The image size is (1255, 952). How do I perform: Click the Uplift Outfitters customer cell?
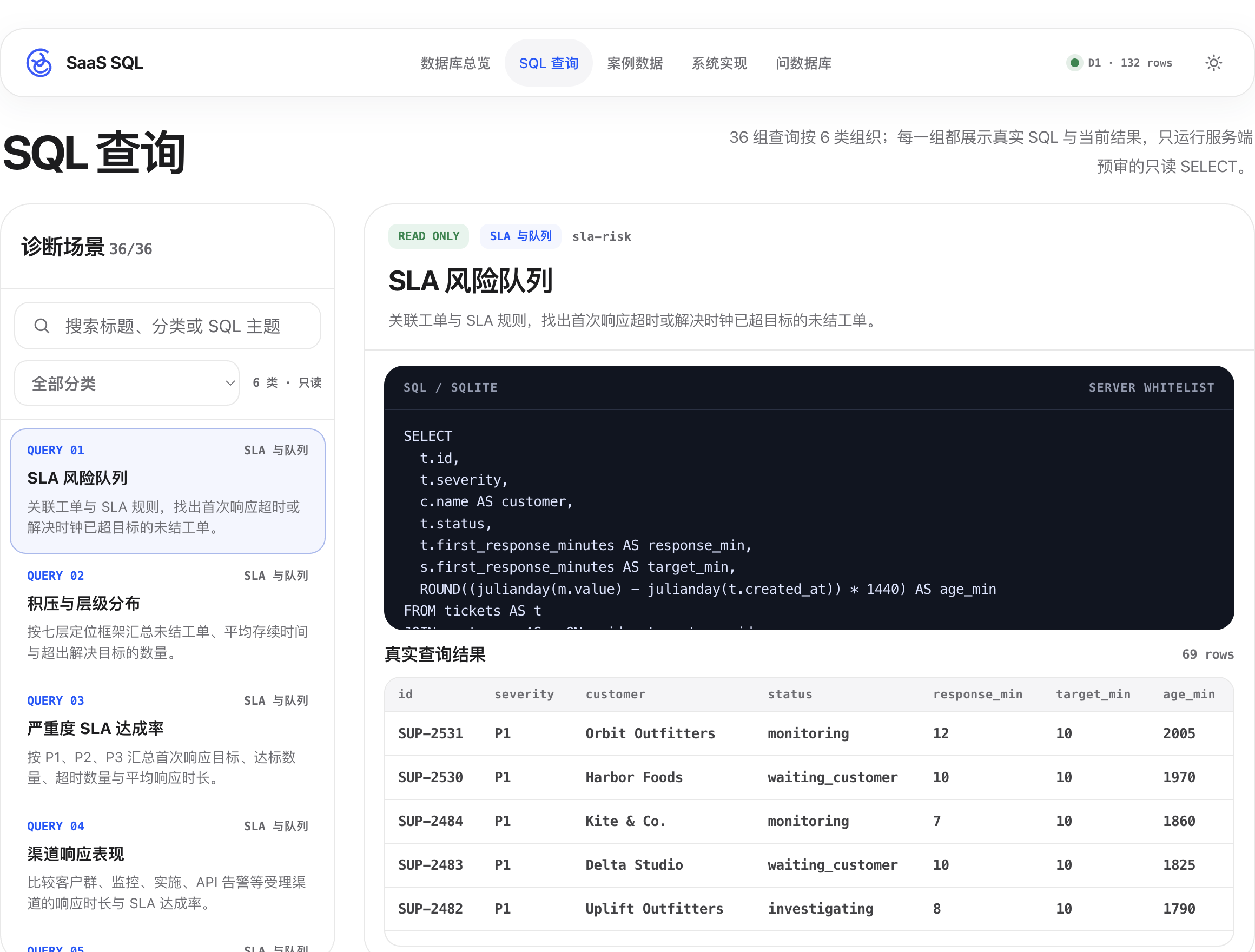[x=654, y=908]
